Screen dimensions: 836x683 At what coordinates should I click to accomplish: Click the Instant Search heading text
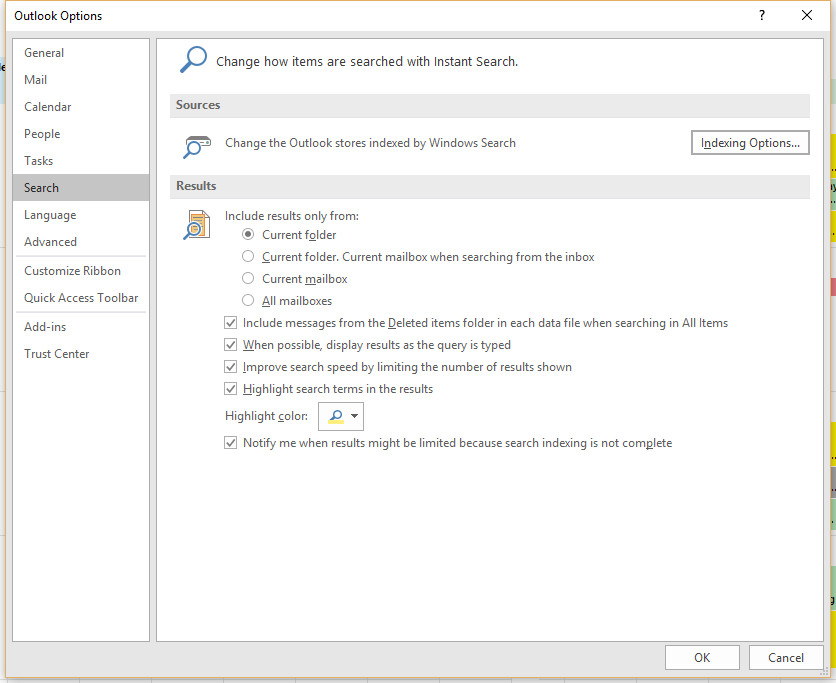(x=367, y=62)
